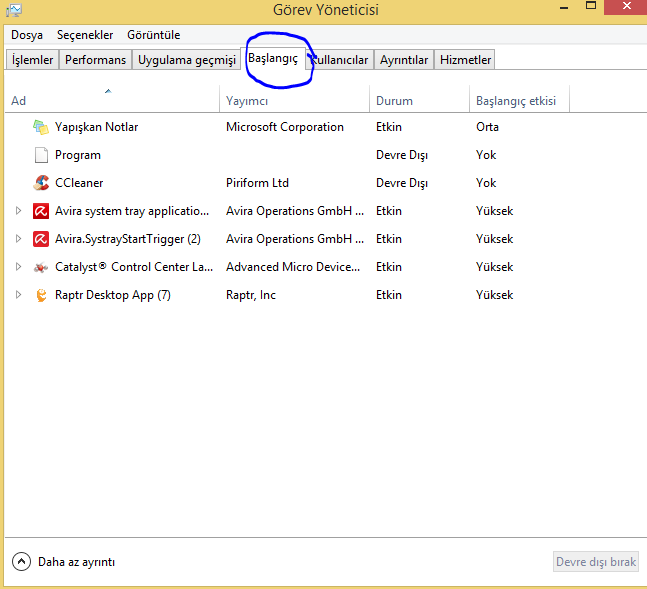Image resolution: width=647 pixels, height=589 pixels.
Task: Open the Seçenekler menu
Action: pyautogui.click(x=85, y=35)
